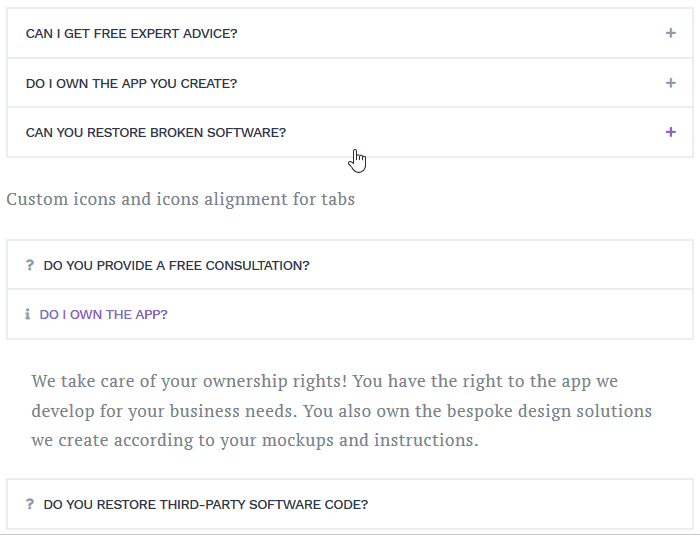This screenshot has width=700, height=535.
Task: Click question mark icon beside third-party software code
Action: tap(30, 504)
